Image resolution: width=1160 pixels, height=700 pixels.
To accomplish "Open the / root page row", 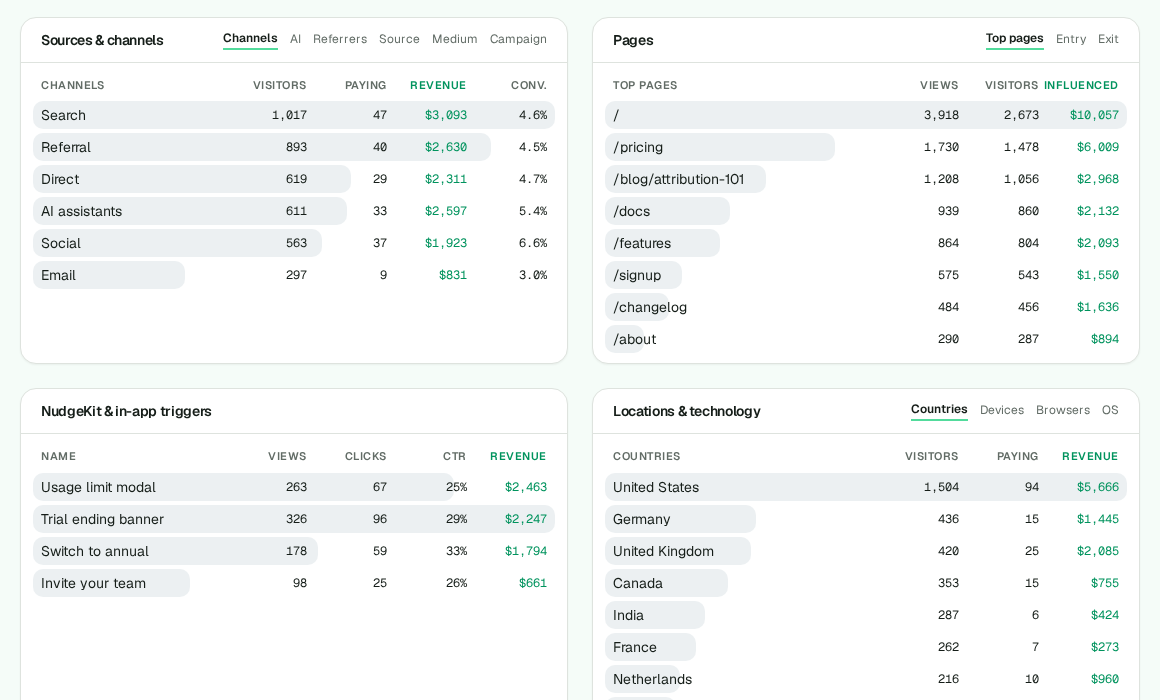I will coord(866,115).
